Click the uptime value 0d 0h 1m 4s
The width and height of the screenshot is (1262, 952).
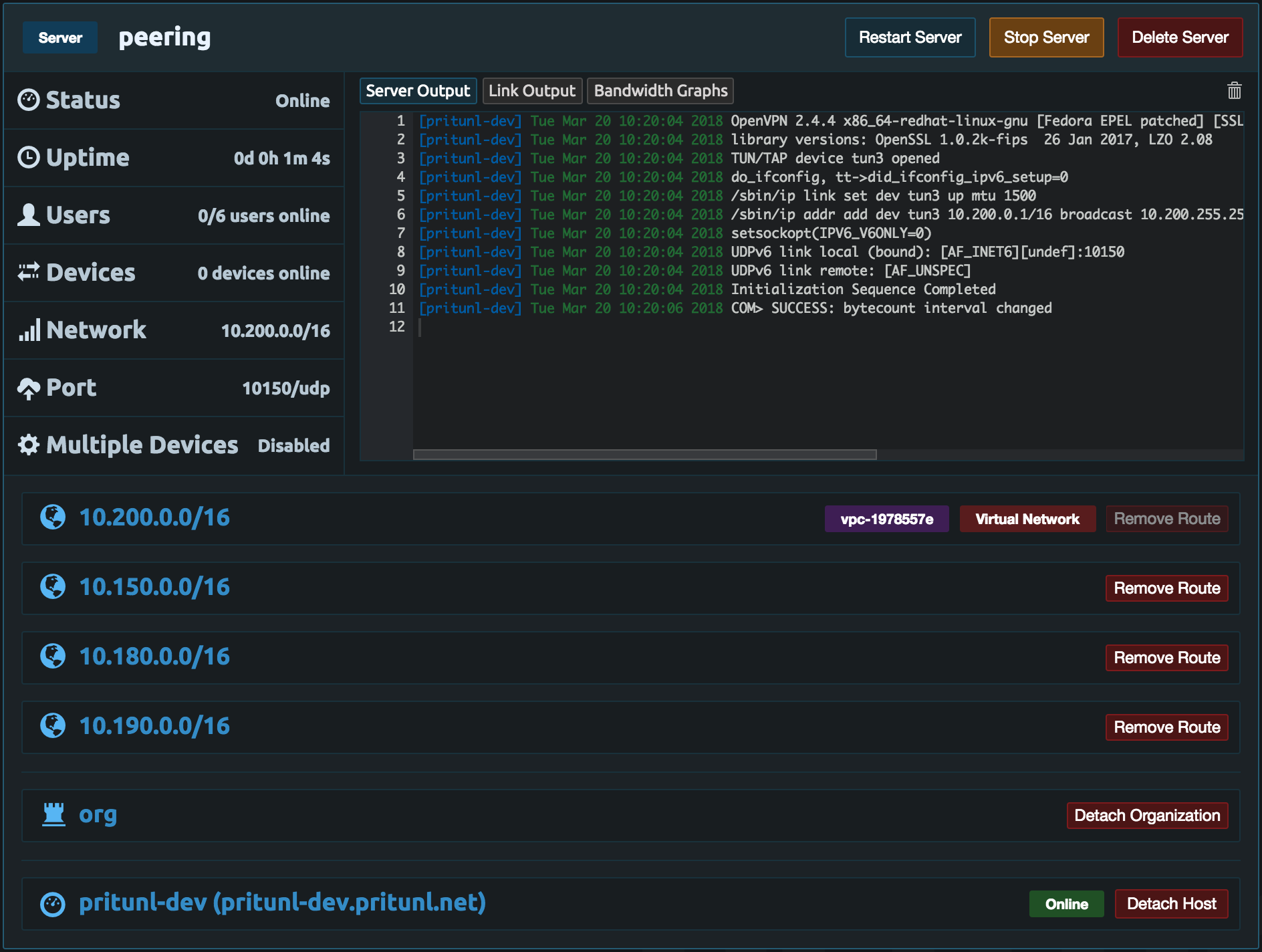281,158
